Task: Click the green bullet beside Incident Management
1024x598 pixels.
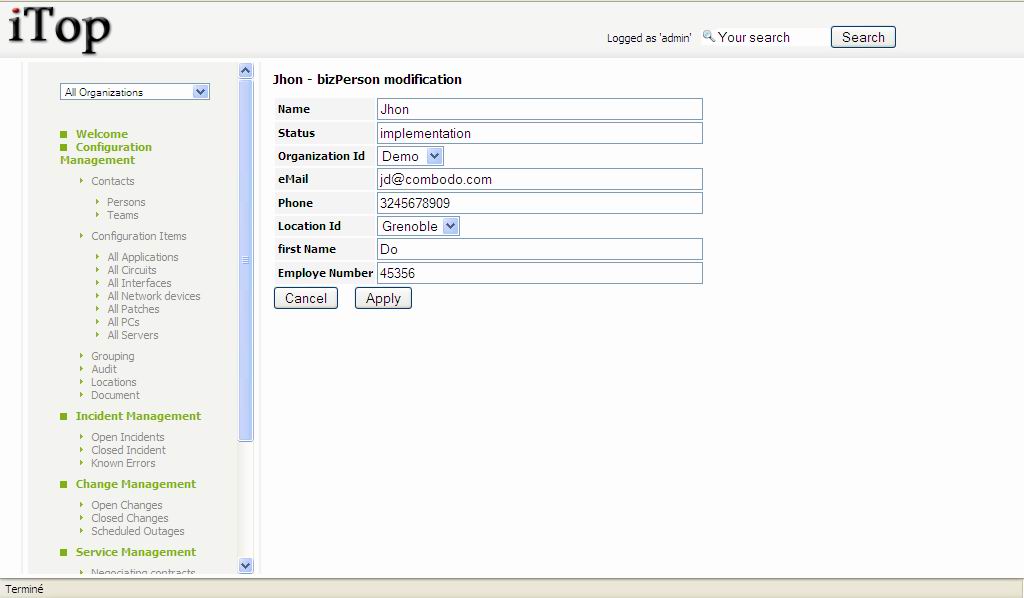Action: pyautogui.click(x=63, y=417)
